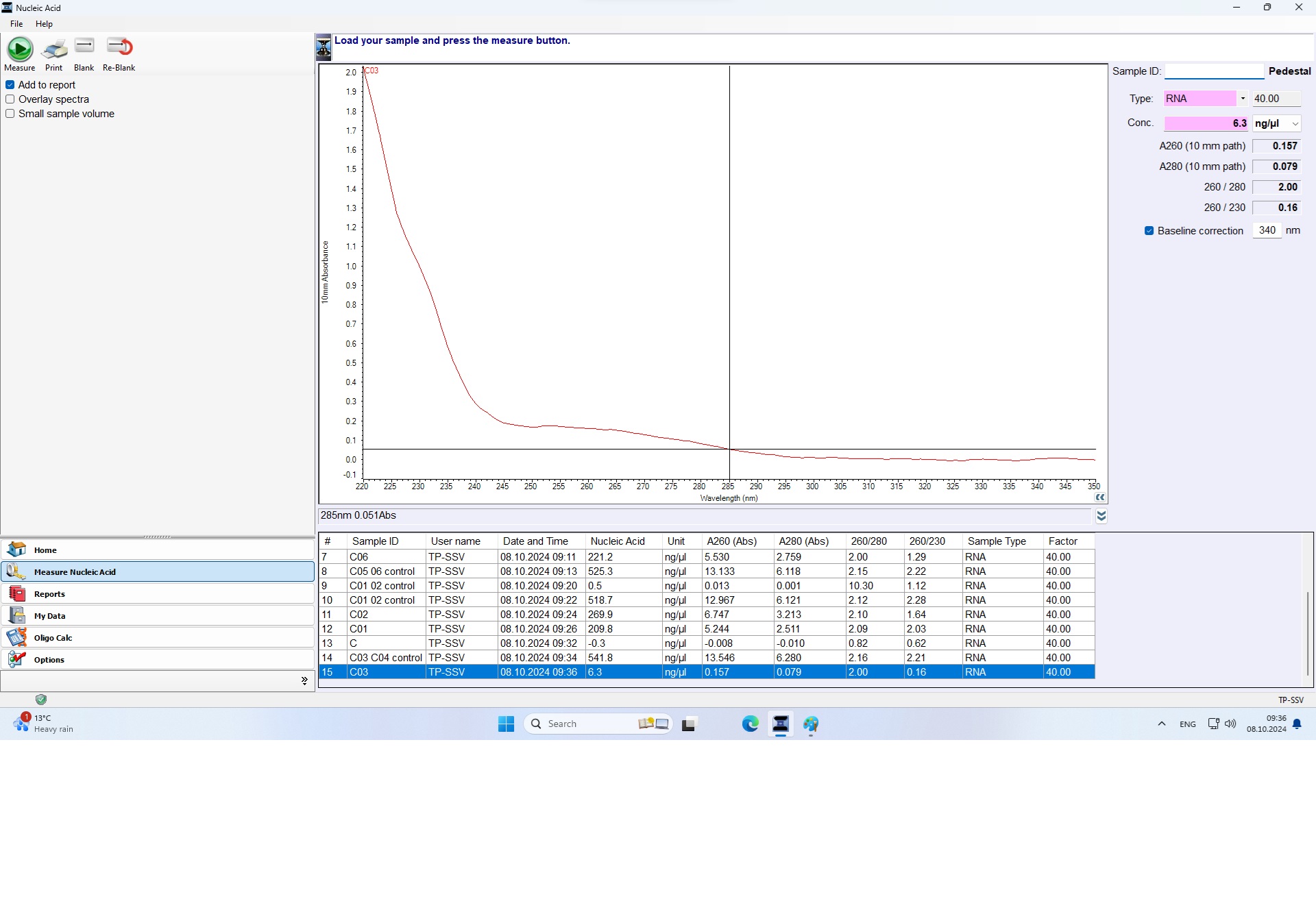Open the File menu

[16, 24]
